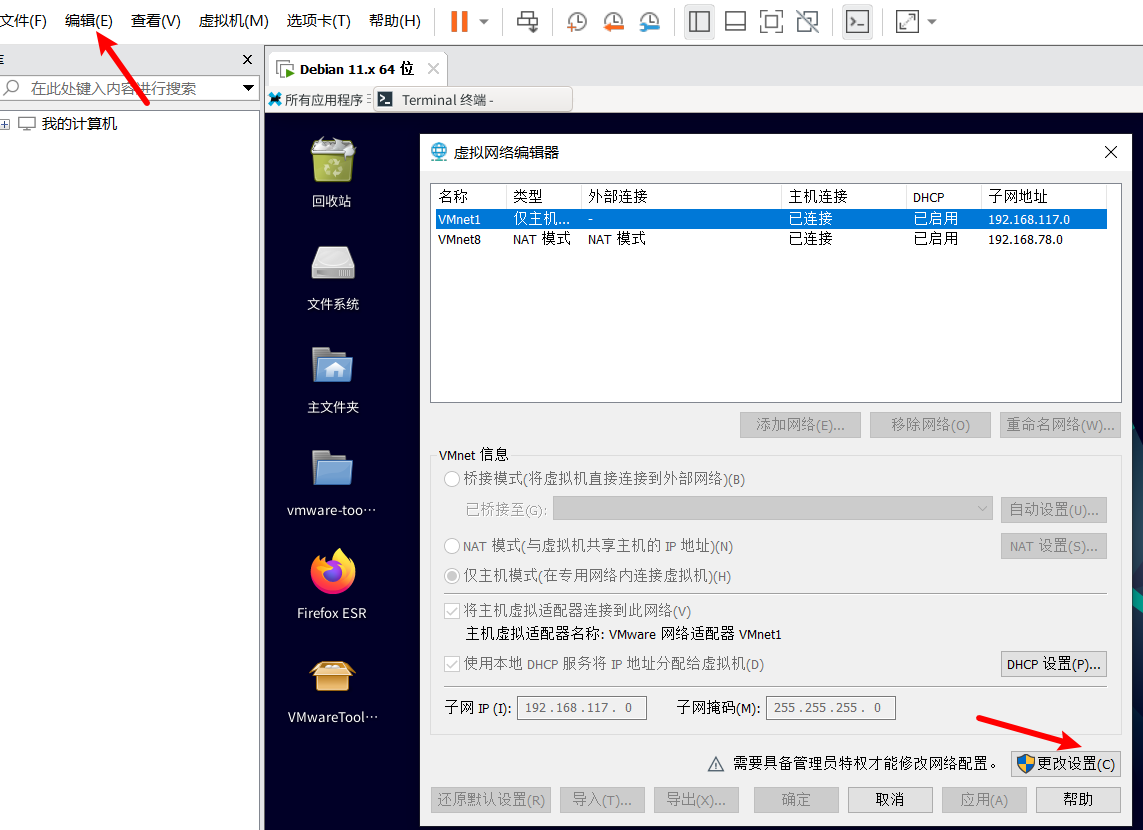Expand the 我的计算机 tree node
This screenshot has height=830, width=1143.
5,124
